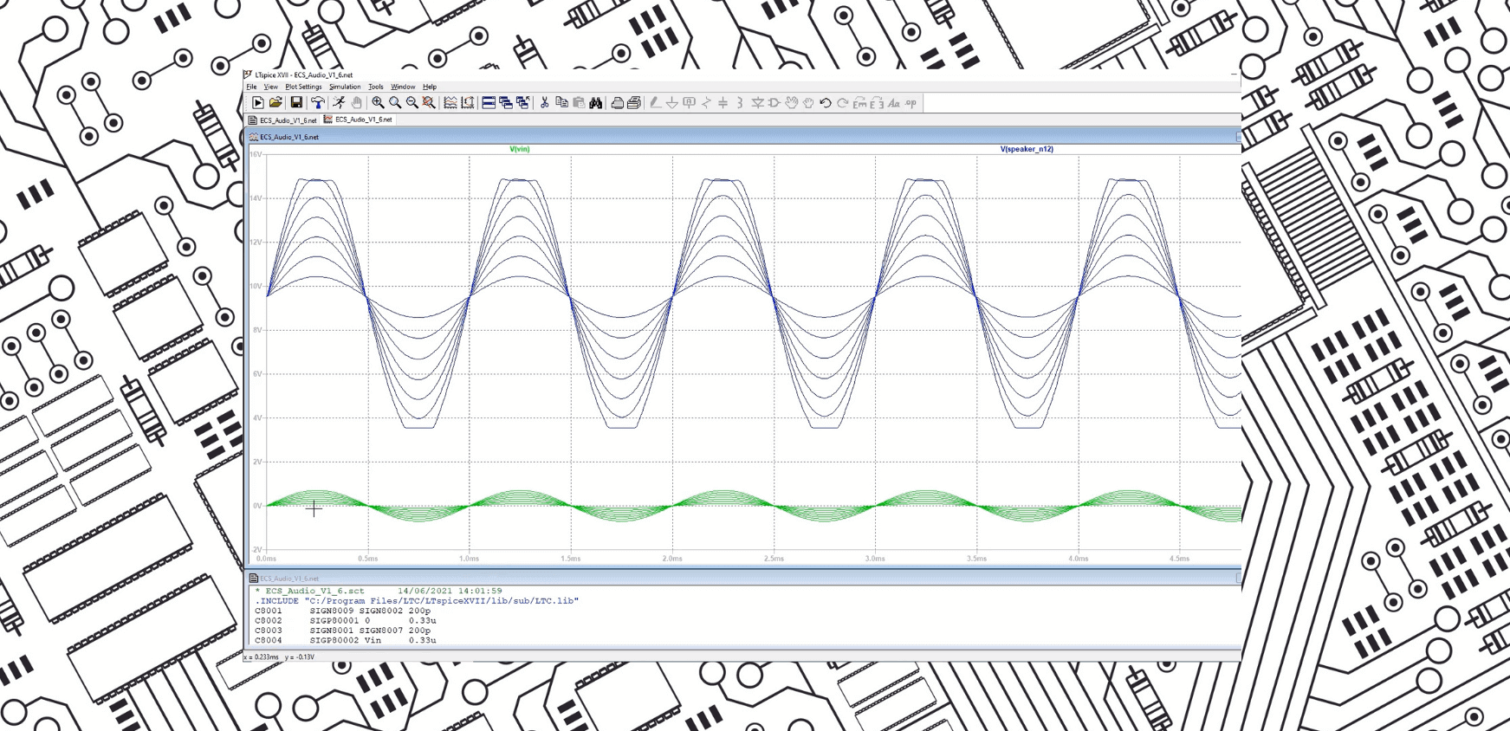Click the C8003 netlist line
The image size is (1510, 731).
click(x=343, y=631)
